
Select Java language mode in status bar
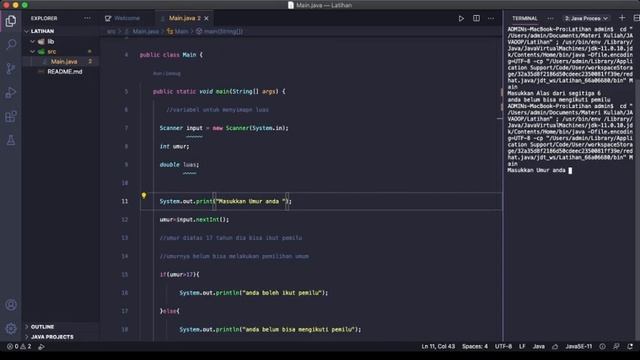coord(539,347)
